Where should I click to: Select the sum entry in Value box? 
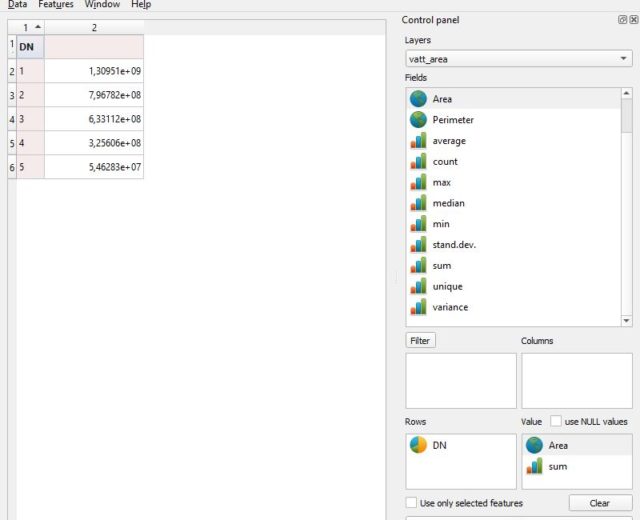557,465
